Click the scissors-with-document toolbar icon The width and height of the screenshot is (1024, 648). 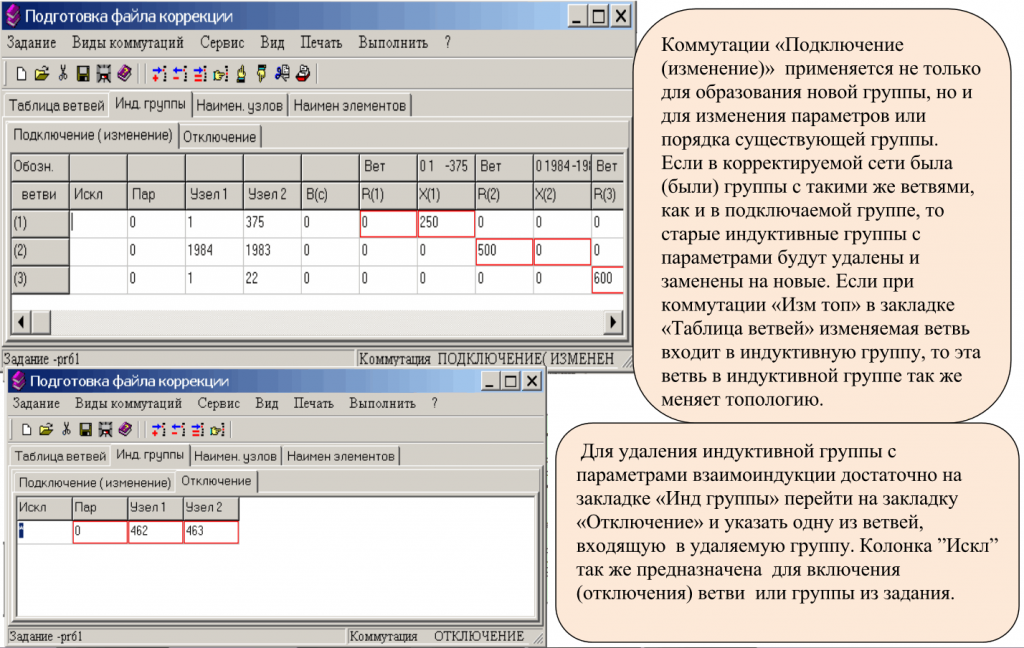[283, 72]
